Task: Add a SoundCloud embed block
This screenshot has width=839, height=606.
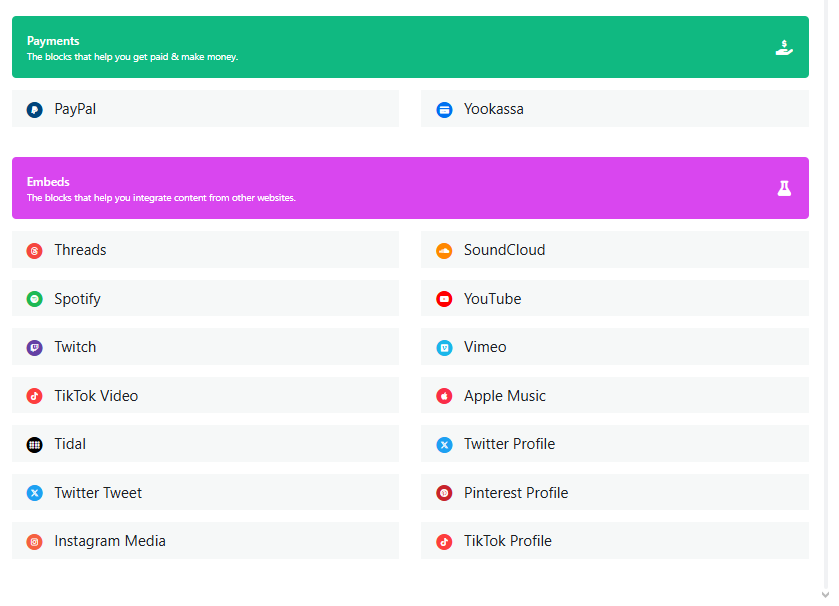Action: pyautogui.click(x=615, y=250)
